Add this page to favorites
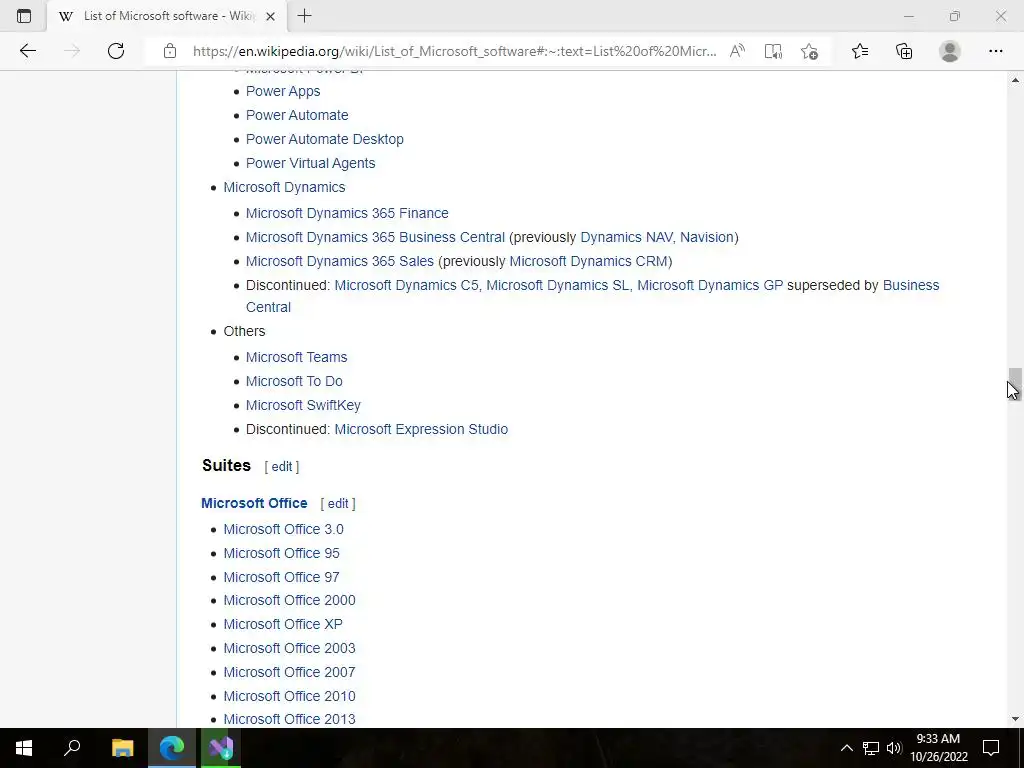 pyautogui.click(x=809, y=51)
